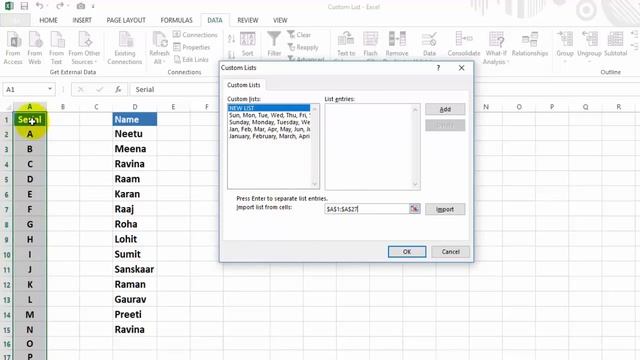The width and height of the screenshot is (640, 360).
Task: Click the Import button
Action: pyautogui.click(x=445, y=209)
